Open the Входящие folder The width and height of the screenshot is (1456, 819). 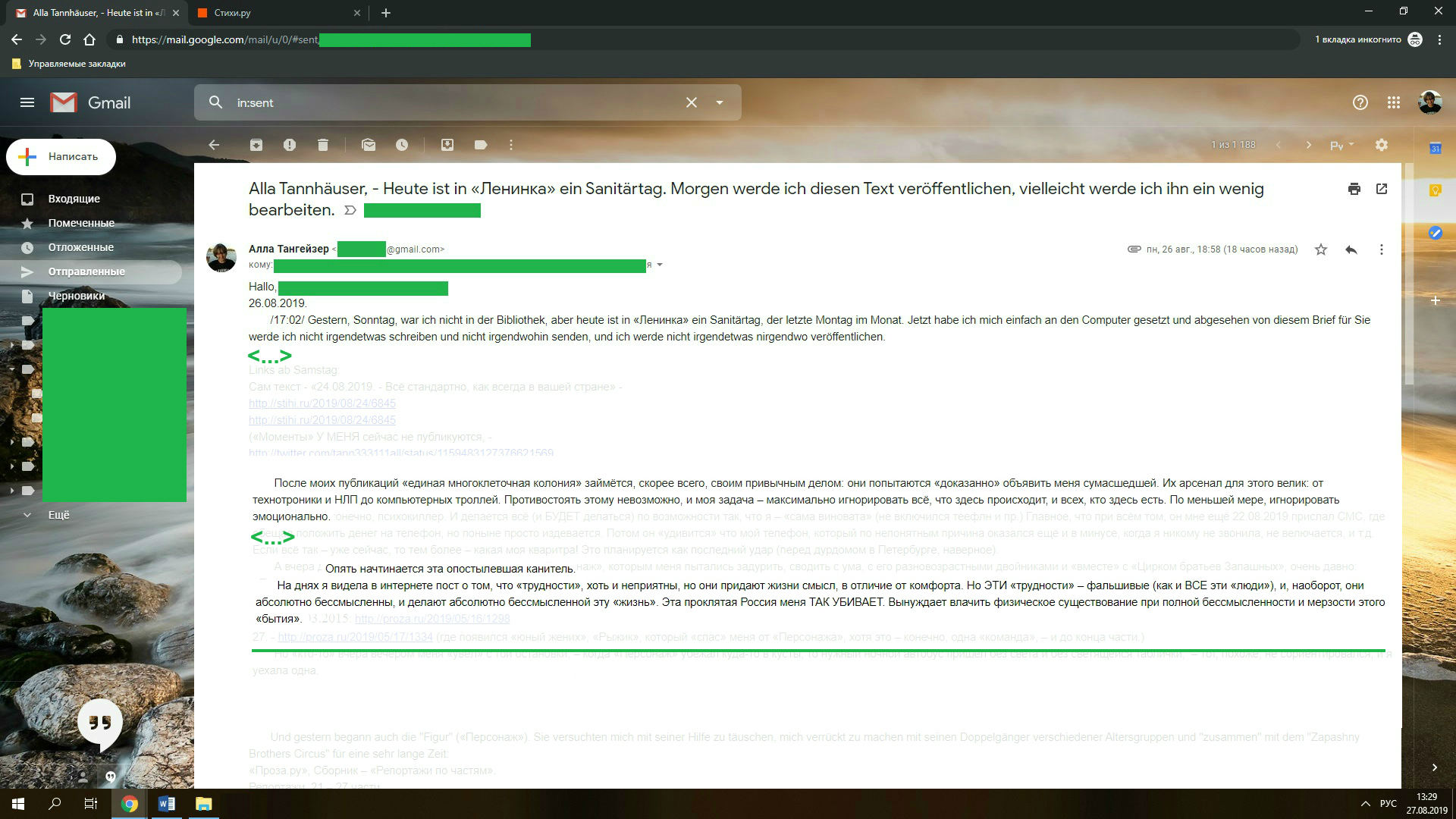(74, 199)
